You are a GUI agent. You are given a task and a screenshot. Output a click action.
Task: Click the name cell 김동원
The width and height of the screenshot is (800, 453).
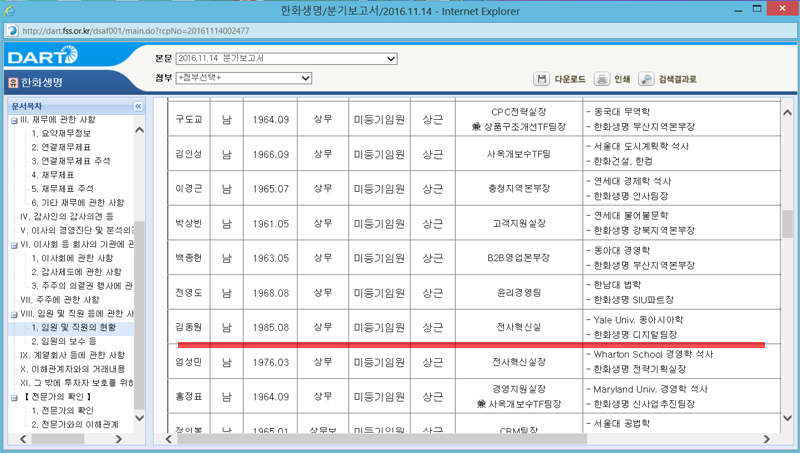[x=189, y=327]
